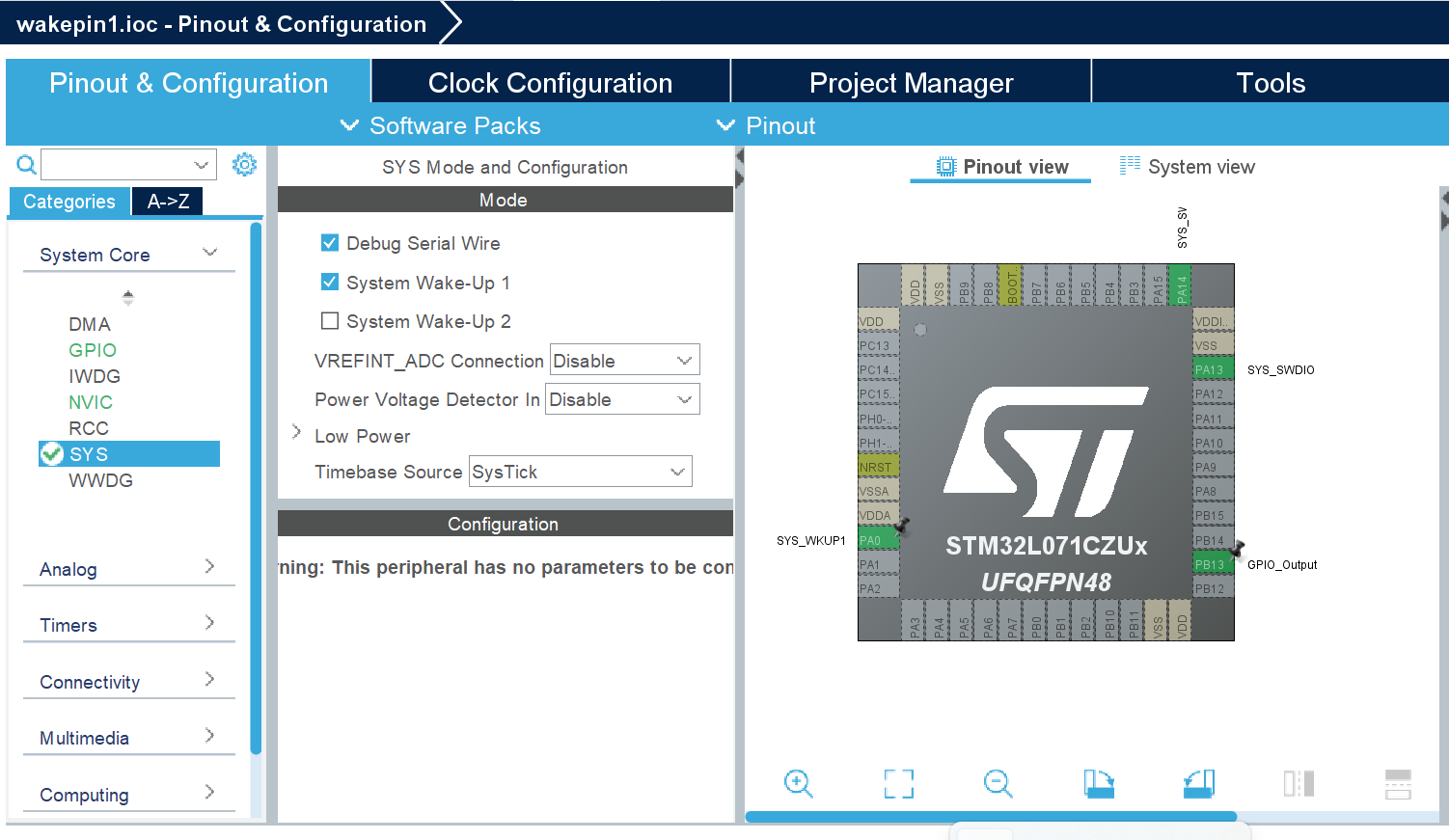Enable System Wake-Up 2
Screen dimensions: 1449x840
[x=330, y=321]
